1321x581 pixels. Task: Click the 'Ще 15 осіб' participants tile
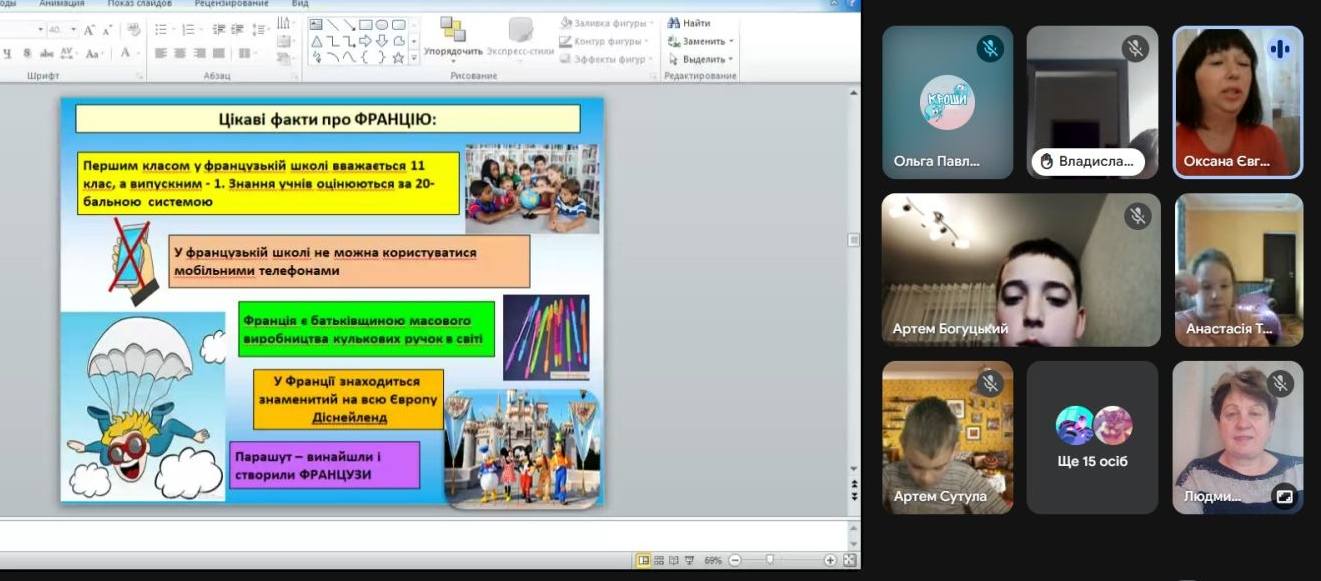click(x=1092, y=437)
